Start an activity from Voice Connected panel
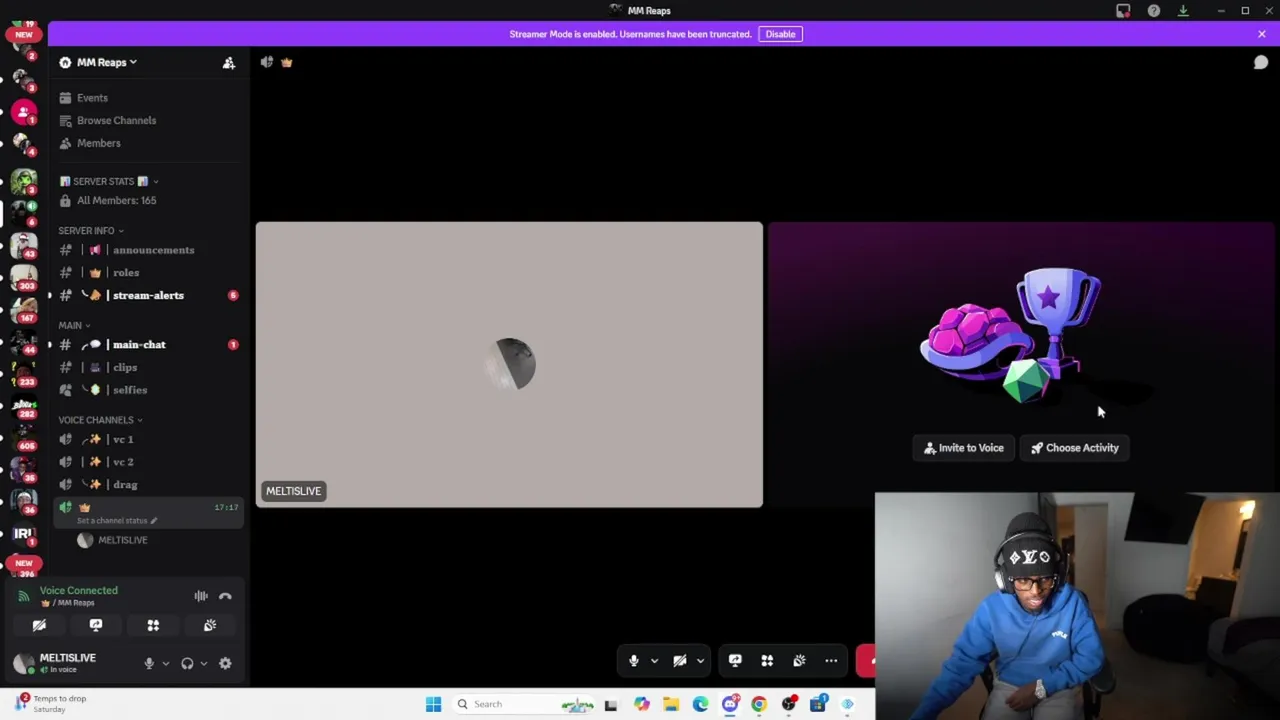 coord(153,625)
